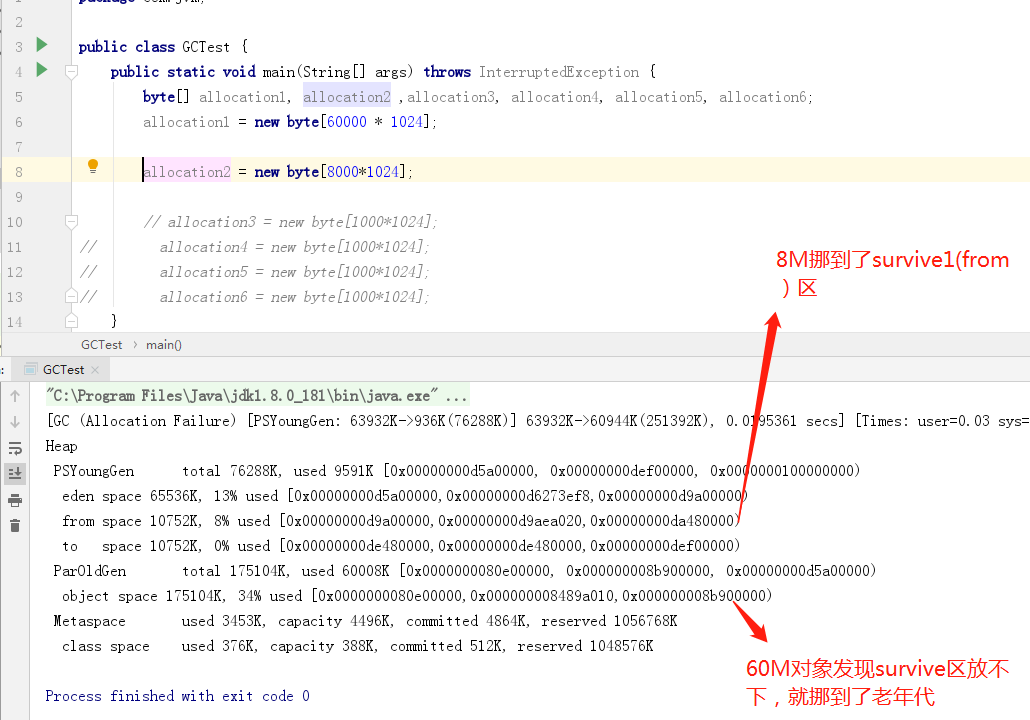The height and width of the screenshot is (720, 1030).
Task: Click line number 10 in the gutter
Action: pyautogui.click(x=14, y=222)
